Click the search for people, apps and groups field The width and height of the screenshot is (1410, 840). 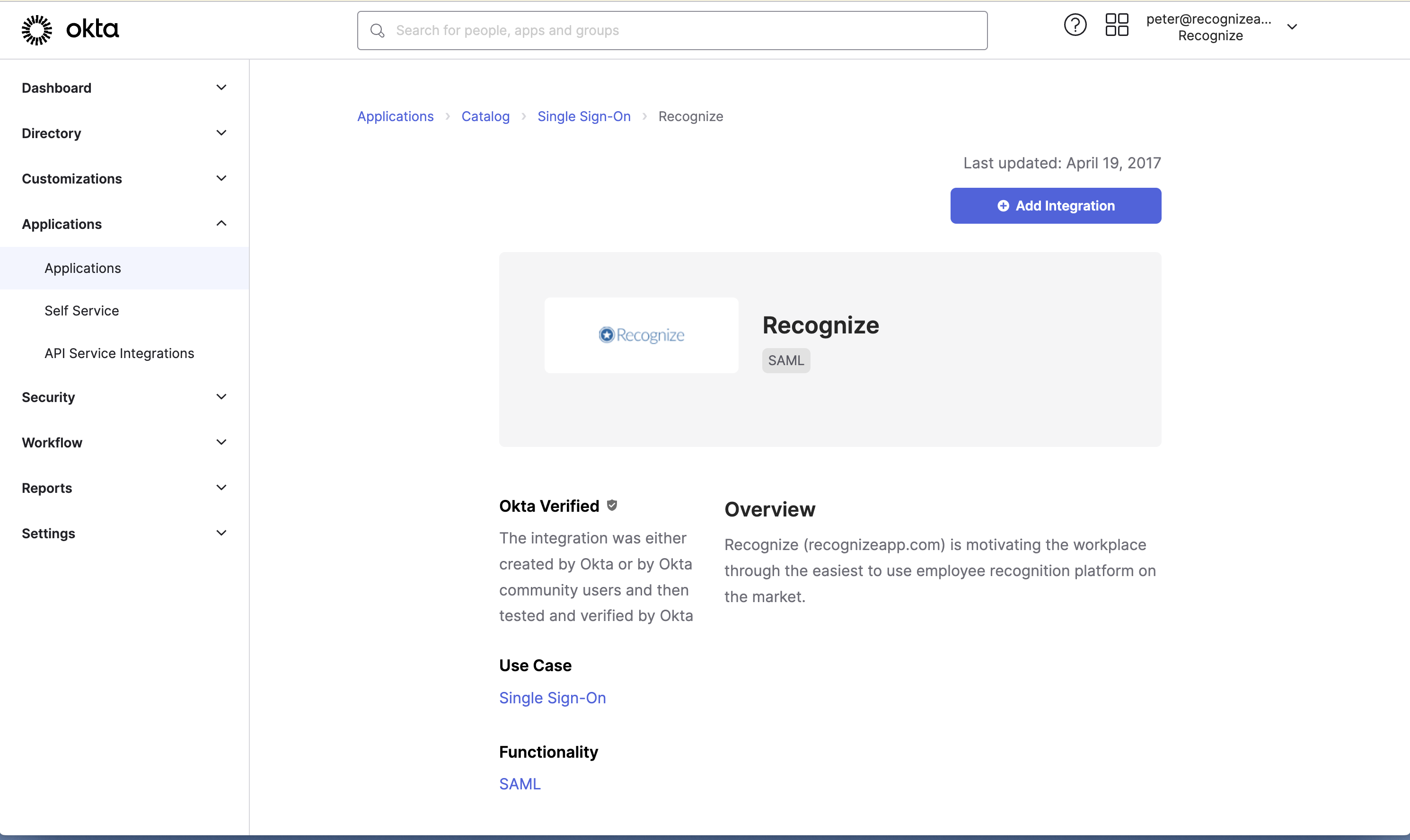(x=672, y=31)
